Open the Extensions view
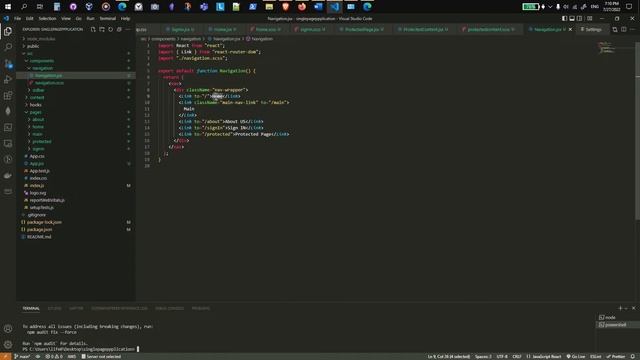The height and width of the screenshot is (360, 640). 8,95
